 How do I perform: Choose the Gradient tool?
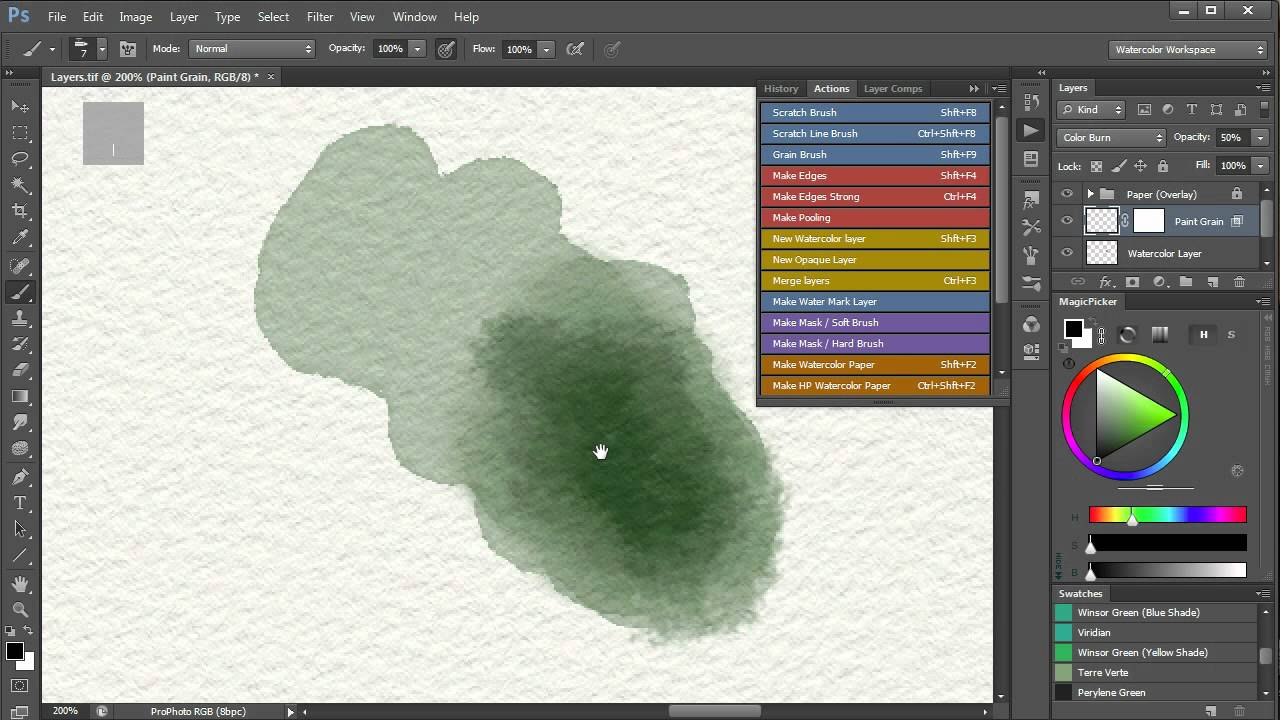coord(20,396)
